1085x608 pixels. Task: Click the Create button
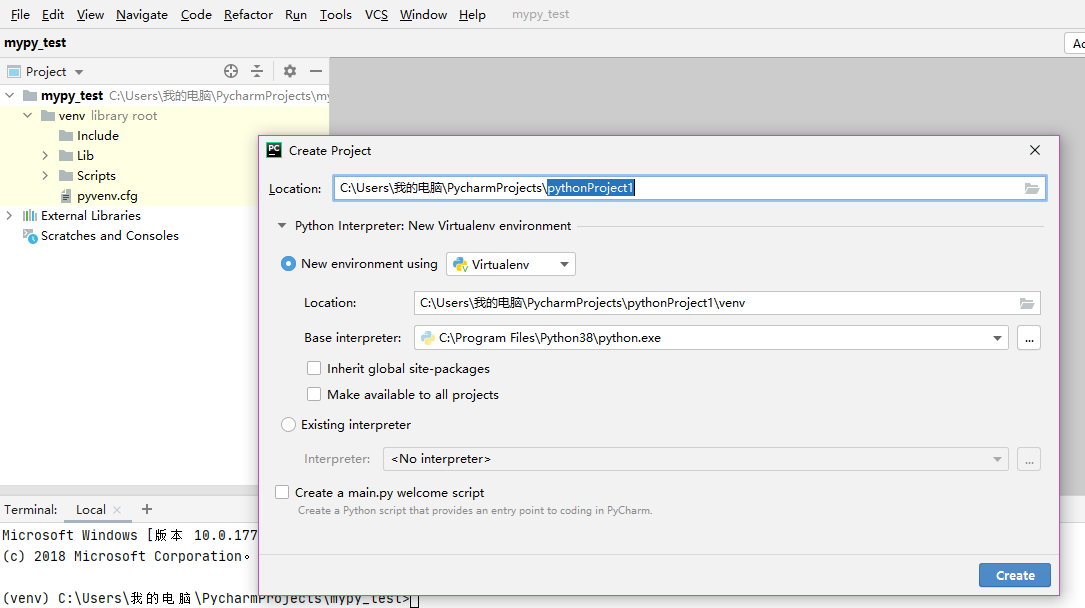(1014, 575)
